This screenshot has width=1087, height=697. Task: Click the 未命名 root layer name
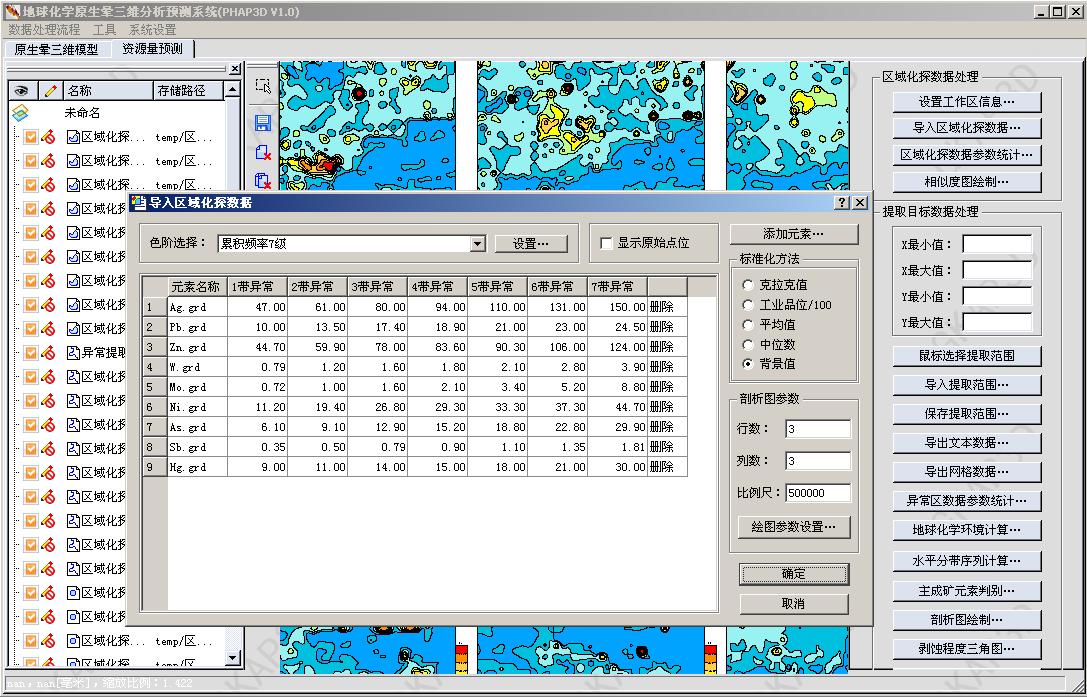(x=82, y=112)
